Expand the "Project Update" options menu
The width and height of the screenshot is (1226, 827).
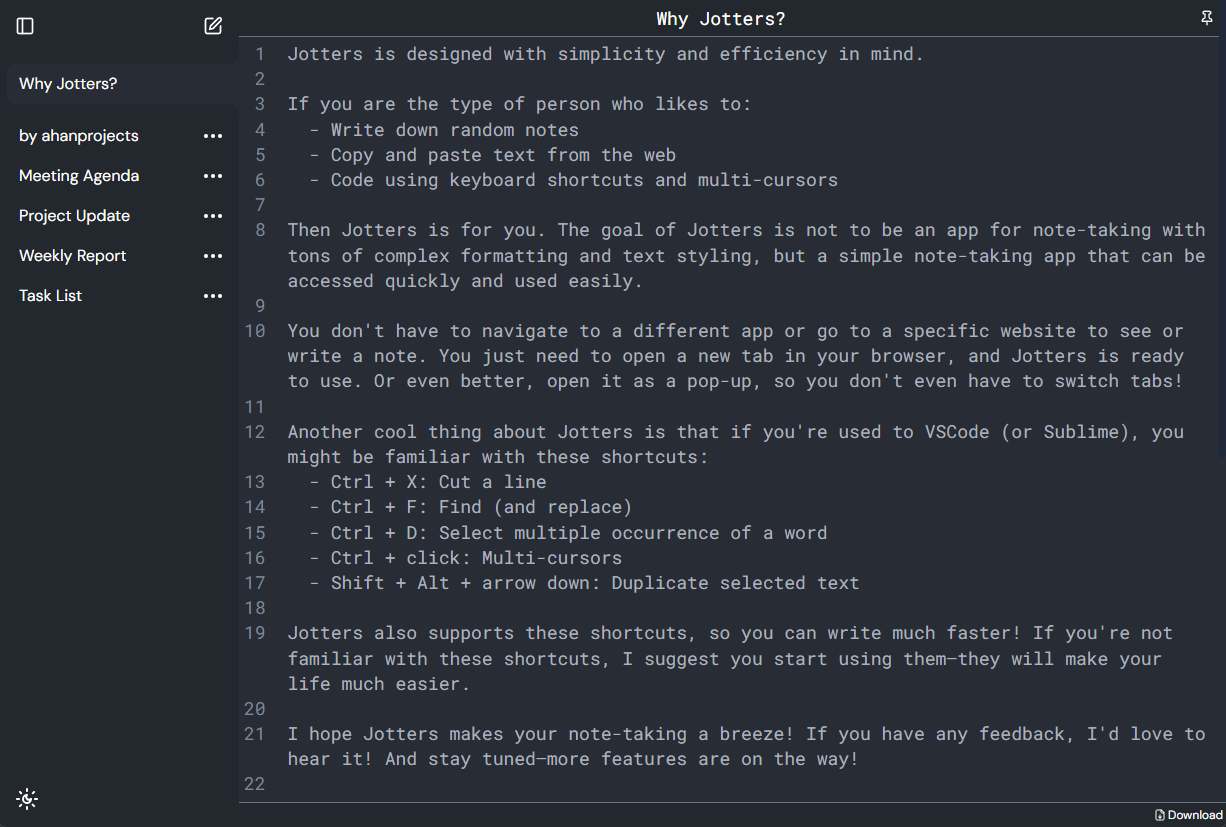point(212,215)
